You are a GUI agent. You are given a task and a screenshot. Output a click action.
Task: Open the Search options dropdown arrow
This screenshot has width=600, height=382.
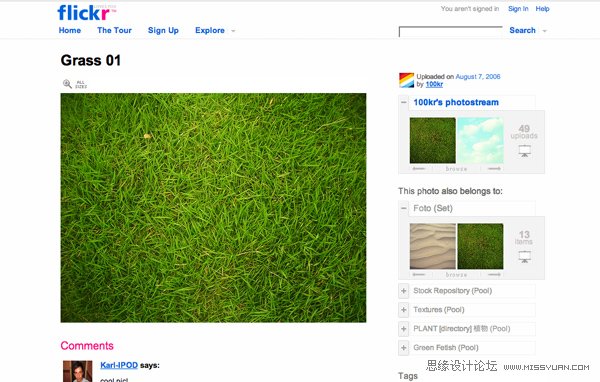(545, 31)
